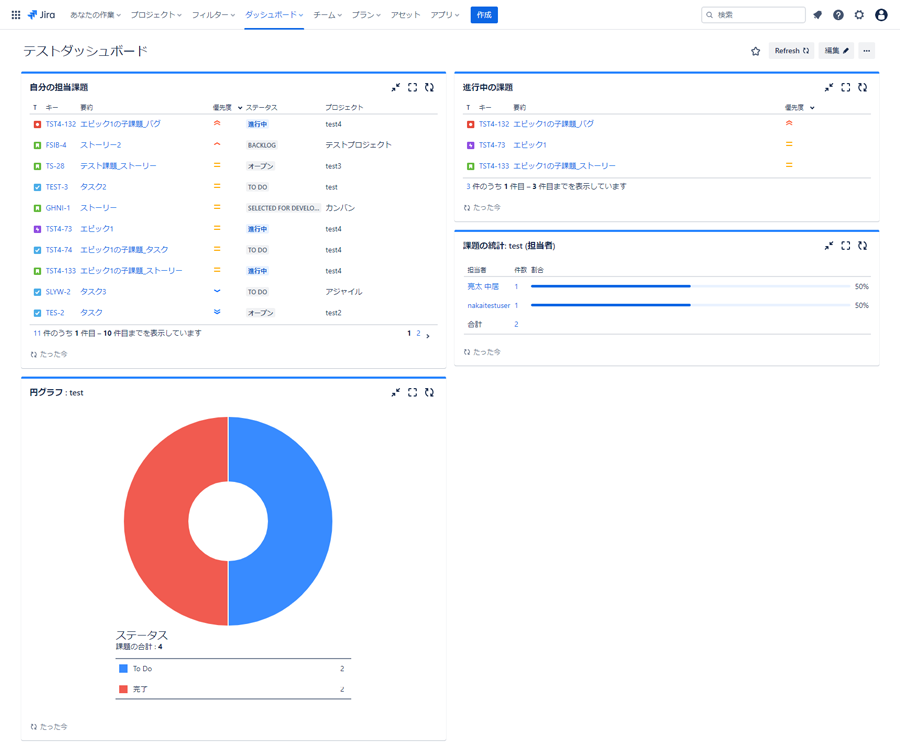
Task: Click the 合計 count 2 link
Action: tap(516, 324)
